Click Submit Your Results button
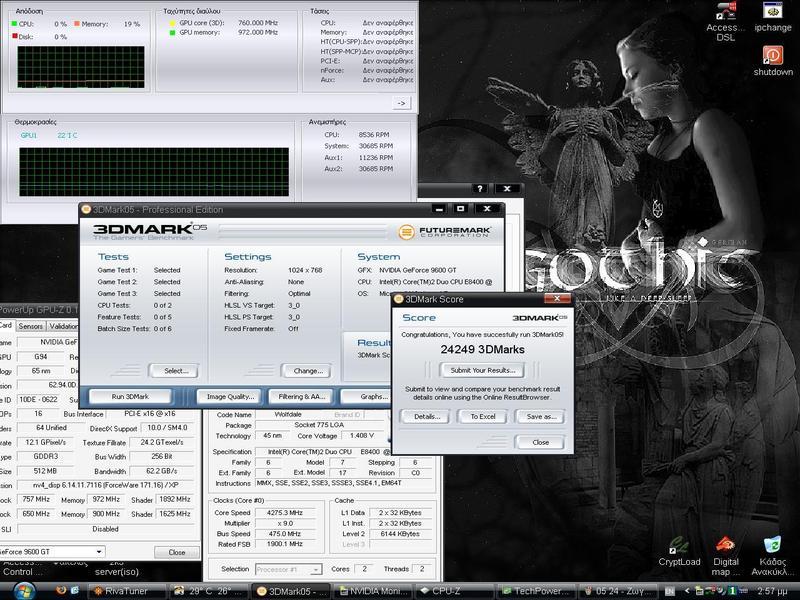 pos(483,370)
